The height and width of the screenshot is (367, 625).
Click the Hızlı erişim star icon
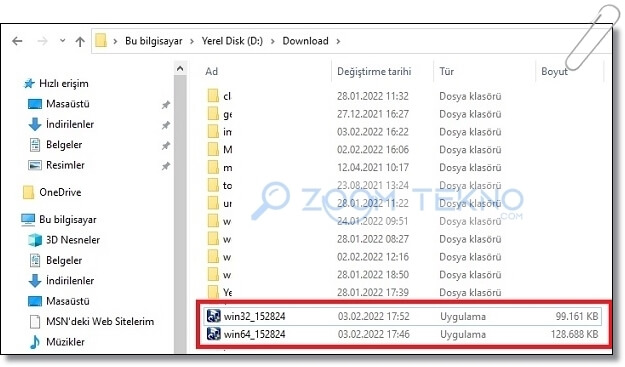pyautogui.click(x=29, y=84)
